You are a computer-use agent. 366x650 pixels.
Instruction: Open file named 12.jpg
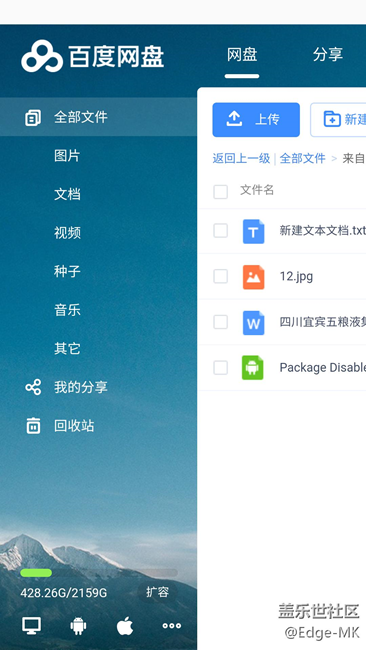tap(296, 276)
